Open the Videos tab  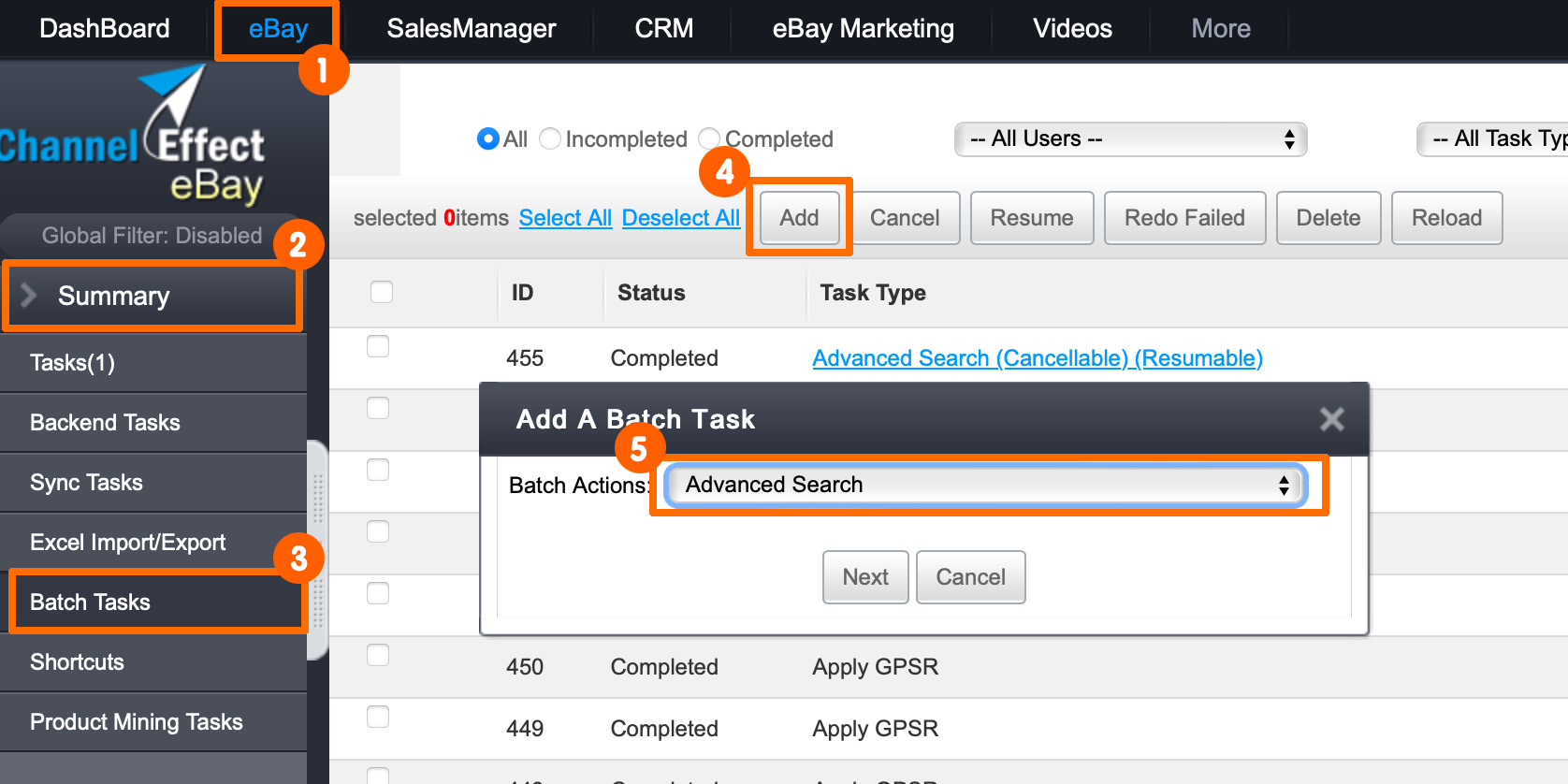pyautogui.click(x=1072, y=28)
